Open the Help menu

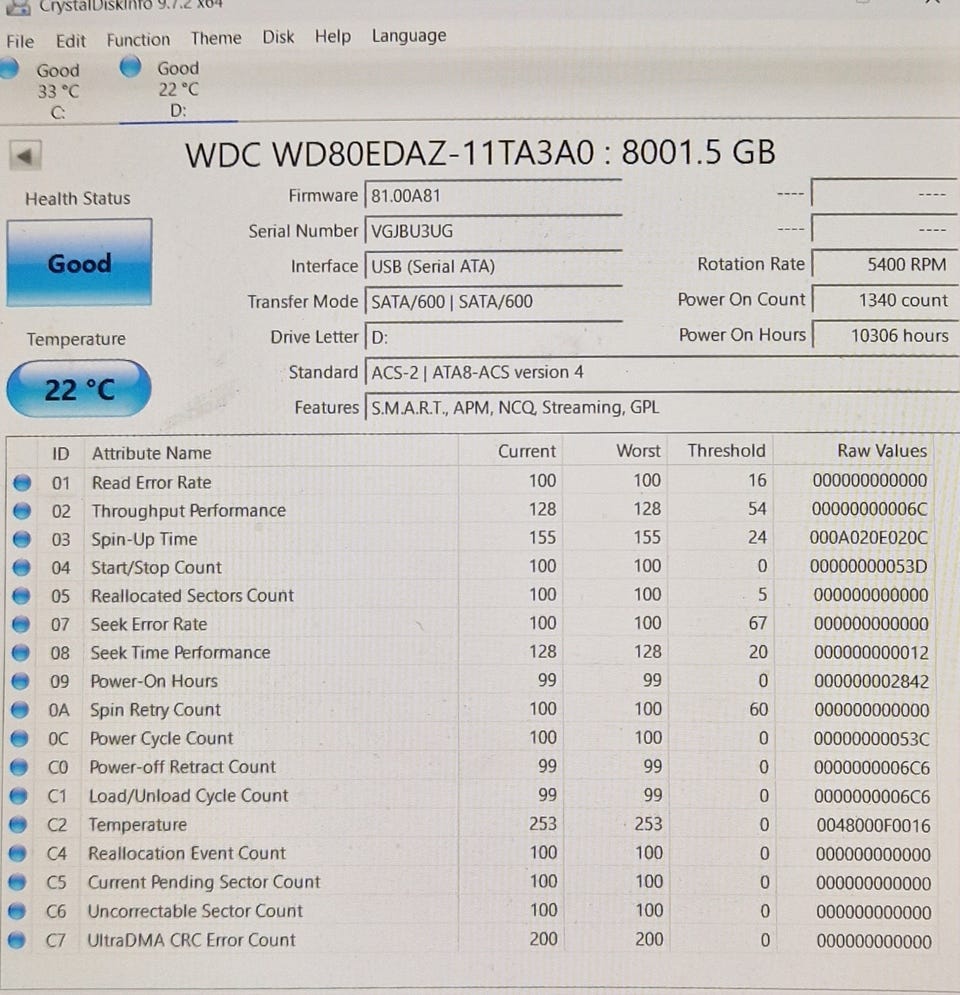coord(332,36)
